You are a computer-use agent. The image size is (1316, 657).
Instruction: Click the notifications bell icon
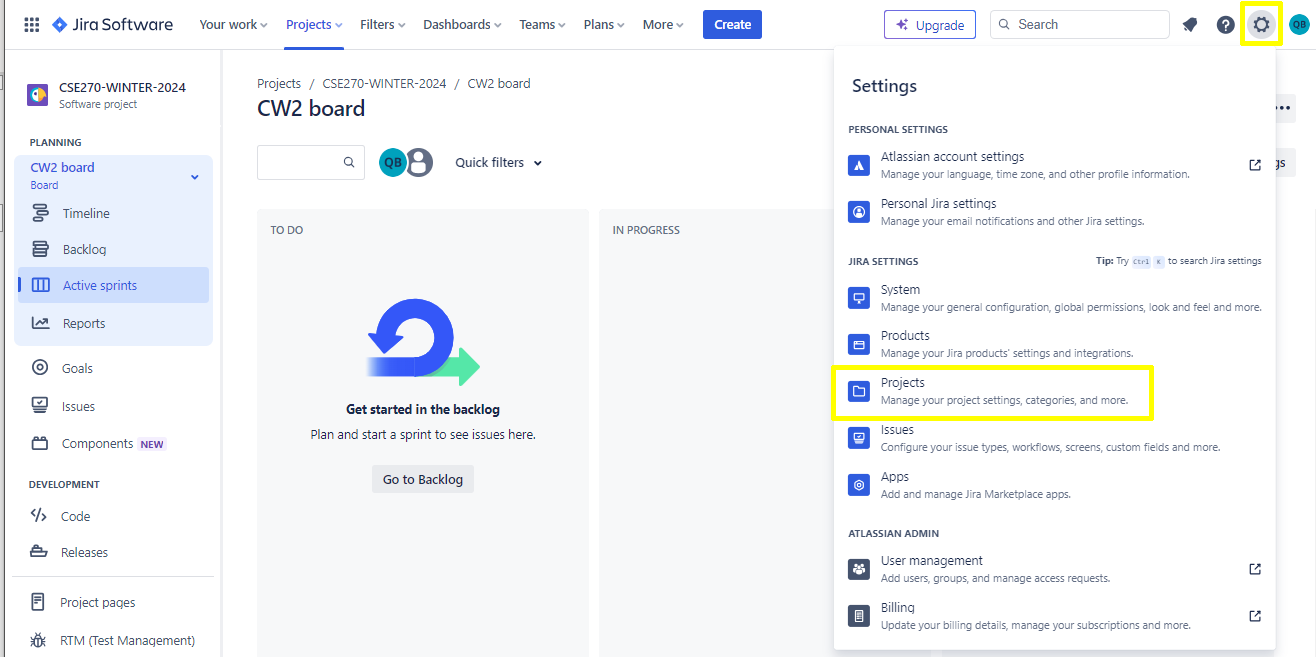(x=1190, y=25)
